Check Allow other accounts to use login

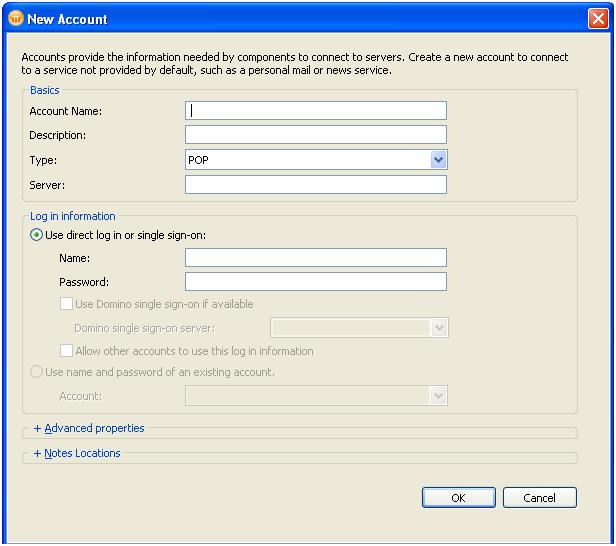coord(66,350)
